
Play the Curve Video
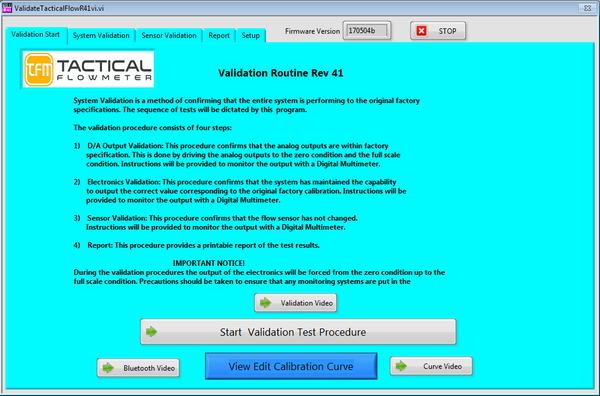(431, 366)
